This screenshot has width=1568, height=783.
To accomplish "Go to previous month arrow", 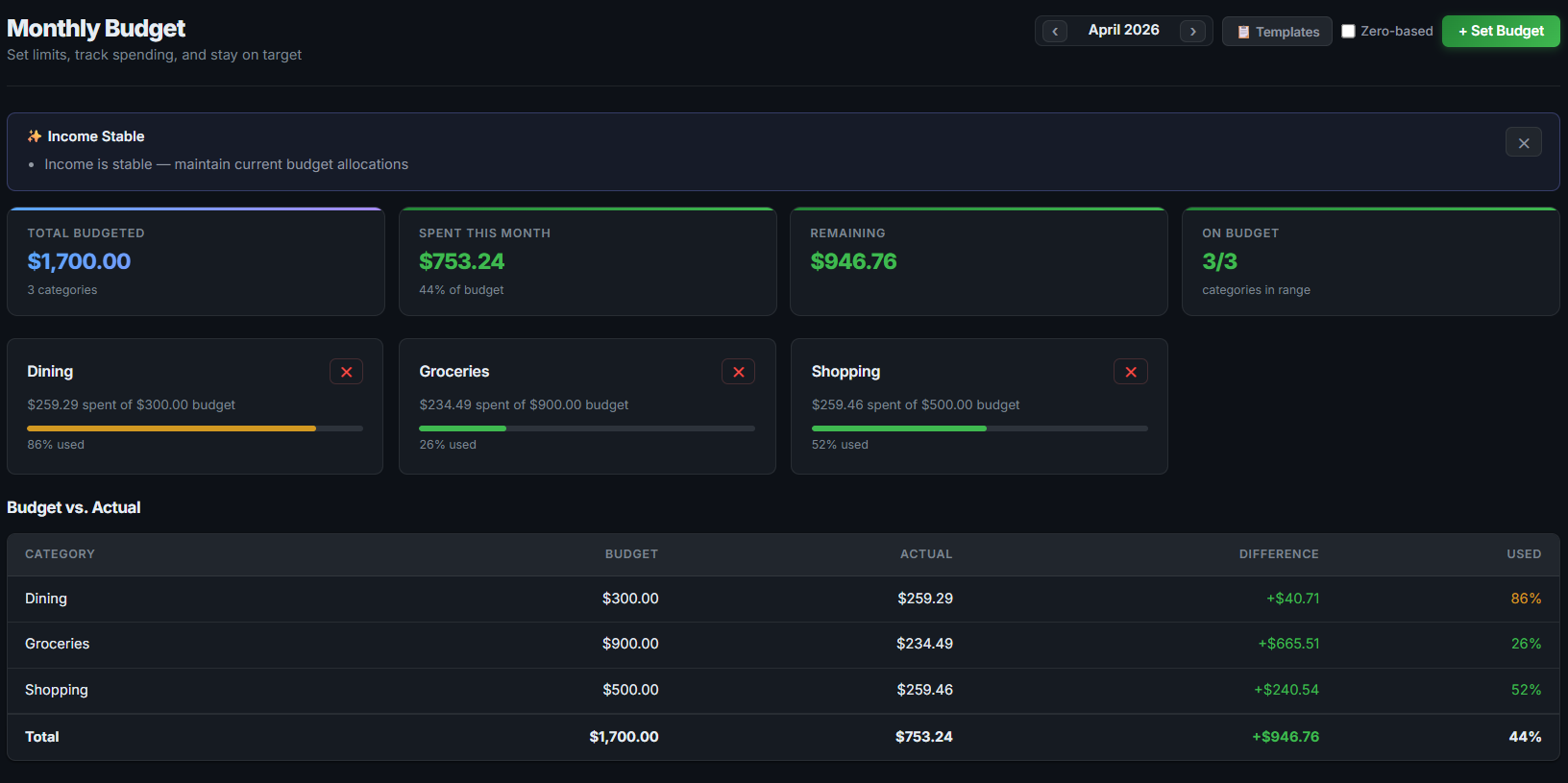I will [x=1055, y=32].
